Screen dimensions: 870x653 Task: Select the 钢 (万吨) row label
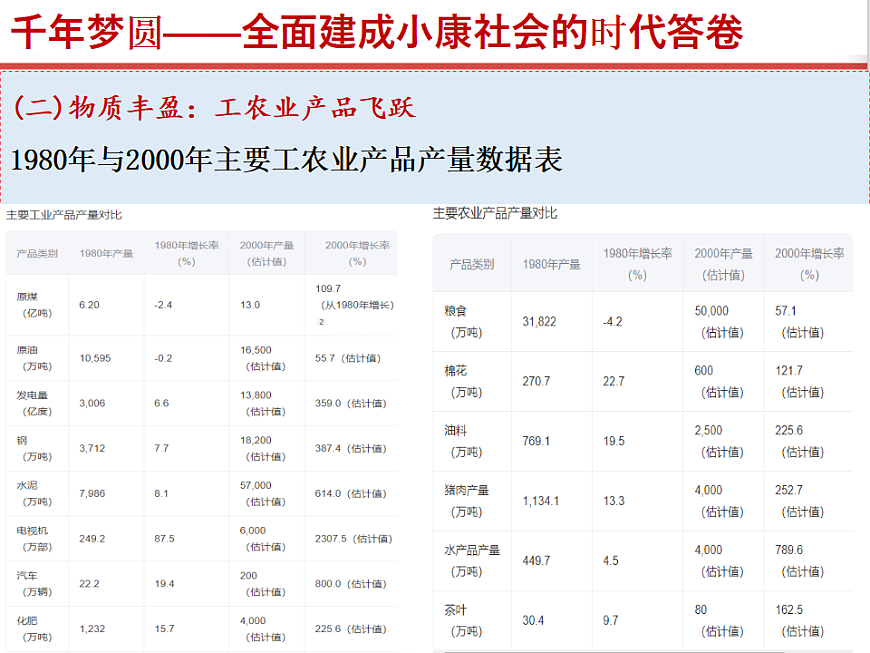pyautogui.click(x=34, y=448)
